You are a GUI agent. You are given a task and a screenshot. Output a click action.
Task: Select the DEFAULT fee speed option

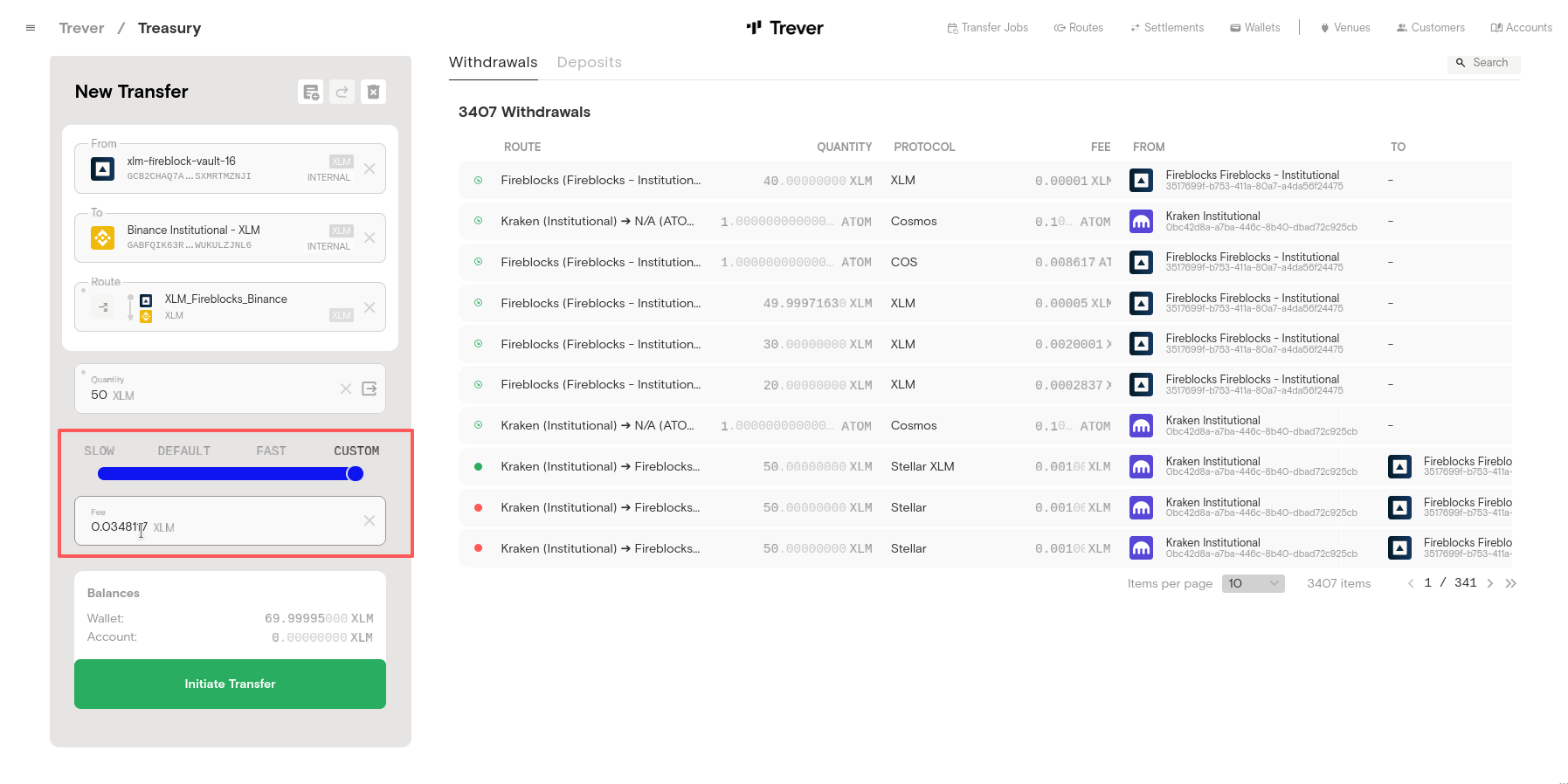click(x=184, y=450)
